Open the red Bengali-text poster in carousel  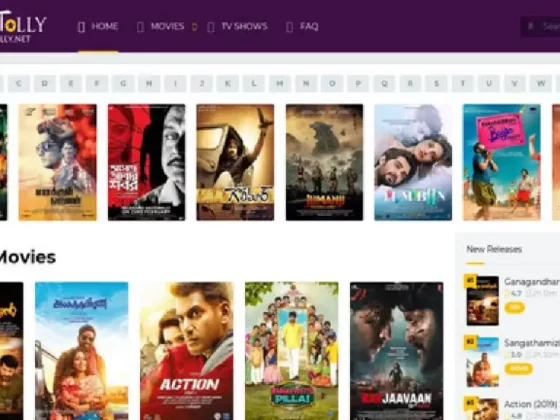(146, 162)
